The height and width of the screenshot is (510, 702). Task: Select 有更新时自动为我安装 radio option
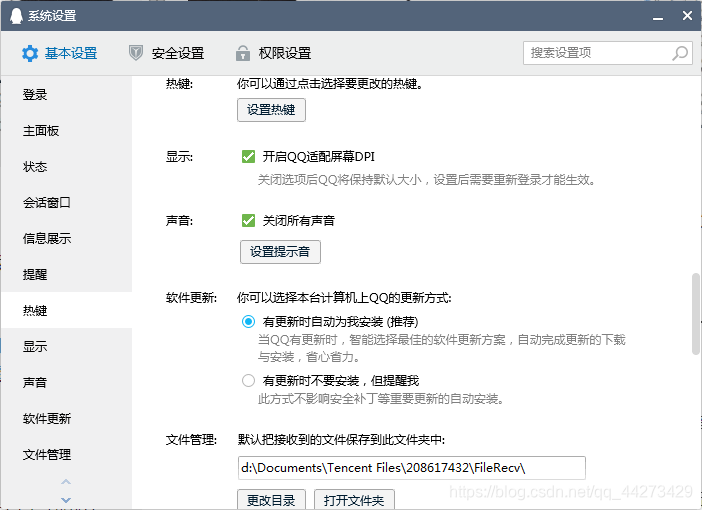pos(248,321)
